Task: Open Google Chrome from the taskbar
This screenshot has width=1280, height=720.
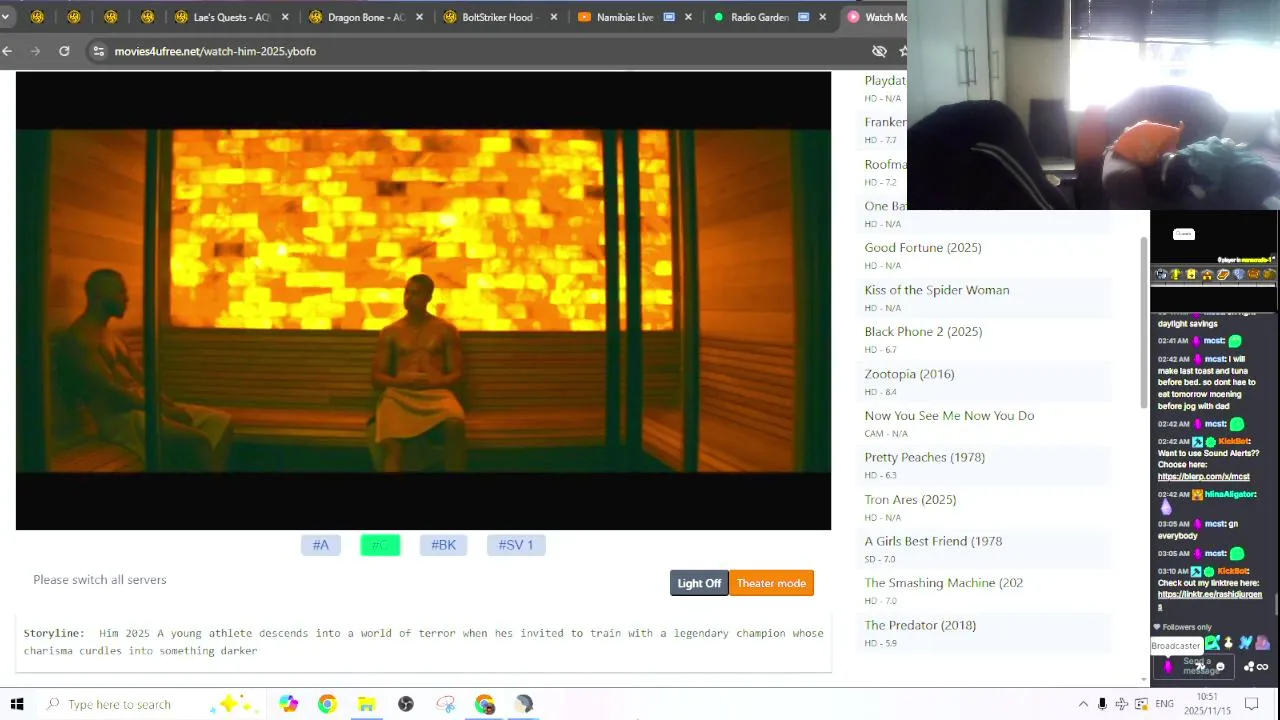Action: (327, 704)
